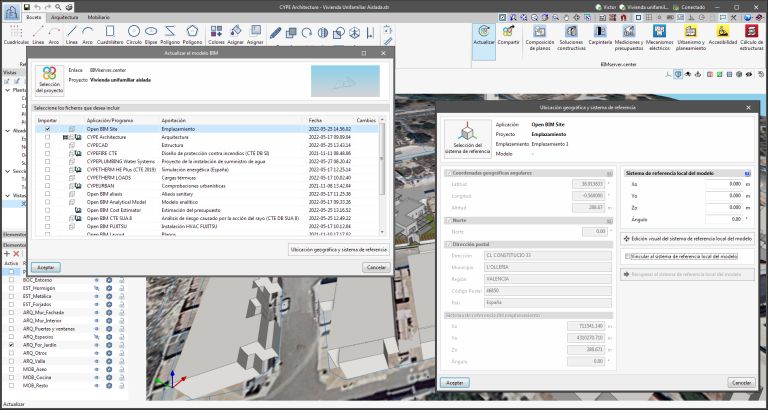Screen dimensions: 768x410
Task: Open Mecanismos eléctricos
Action: coord(659,38)
